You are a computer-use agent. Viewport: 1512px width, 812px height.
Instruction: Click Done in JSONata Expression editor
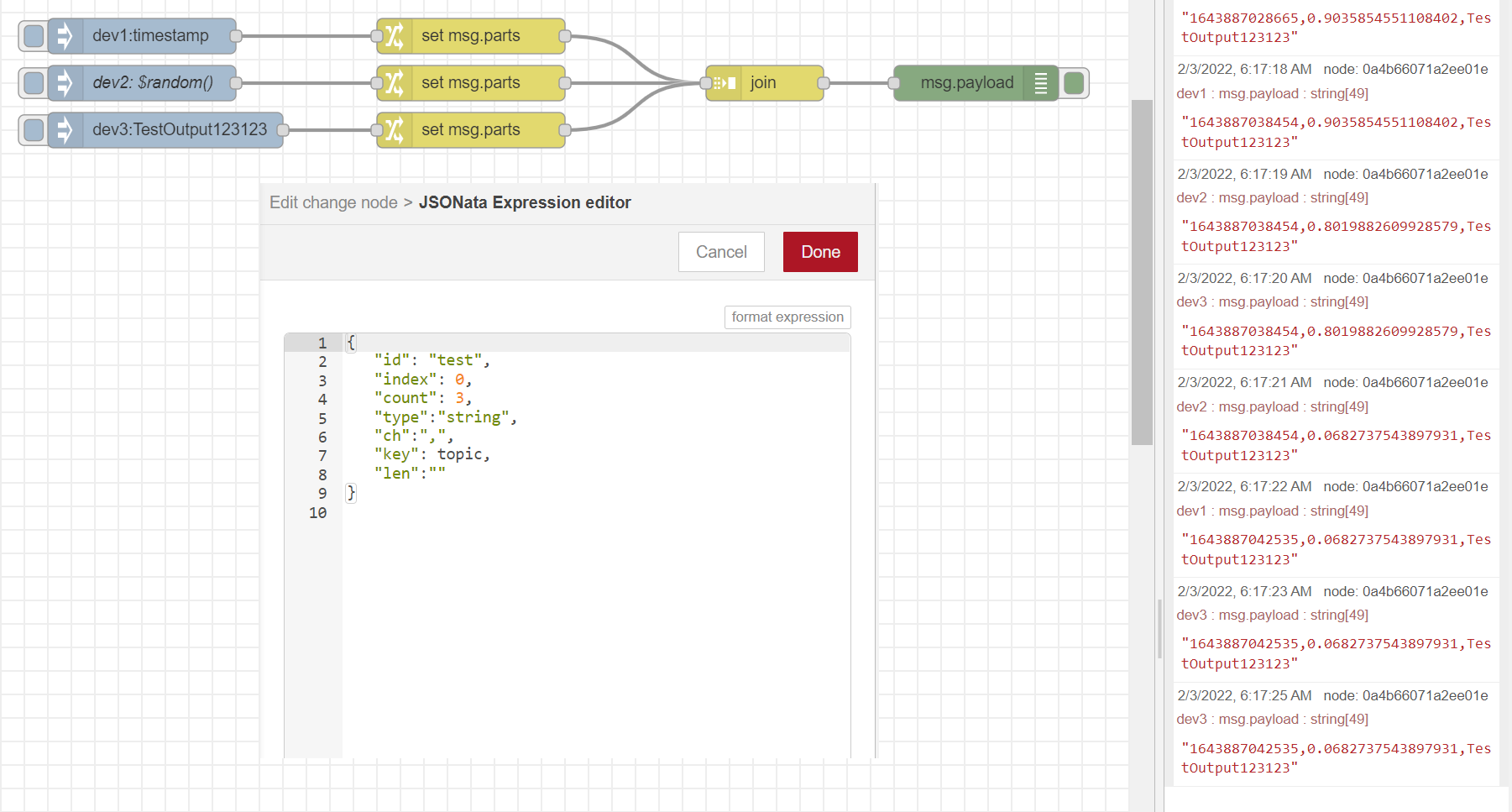[x=820, y=252]
